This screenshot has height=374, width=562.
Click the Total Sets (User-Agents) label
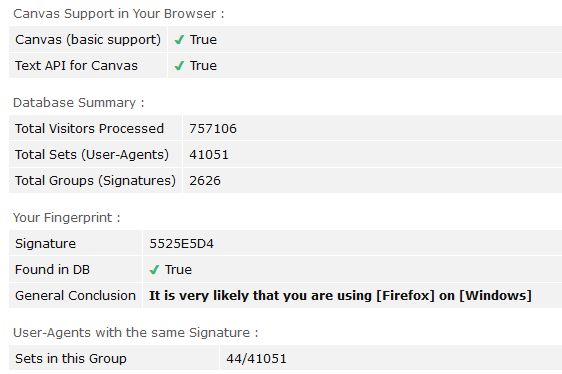[92, 155]
